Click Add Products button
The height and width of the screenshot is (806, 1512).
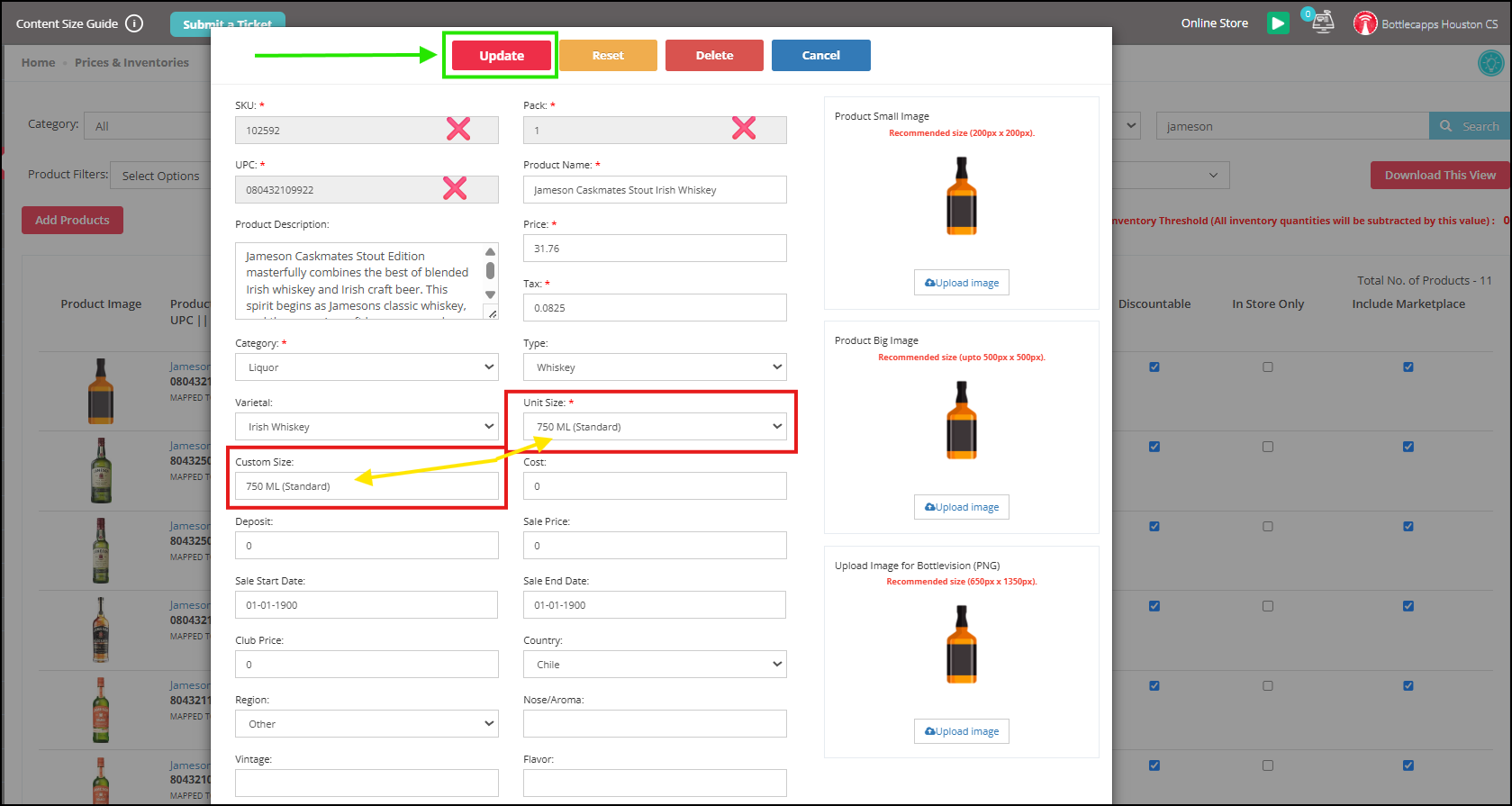click(x=72, y=220)
